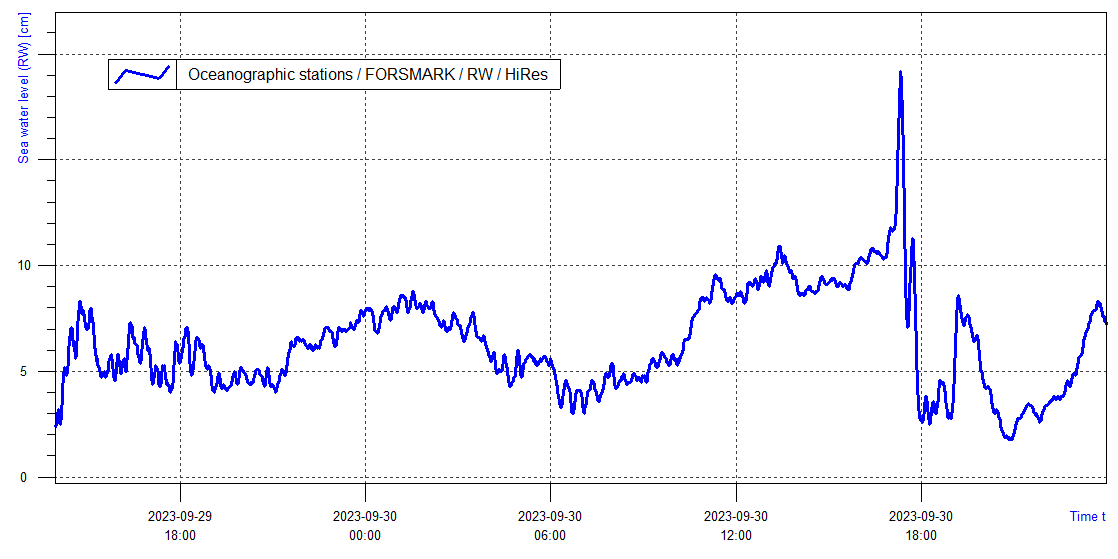Click the curve's starting point at the left edge
Screen dimensions: 1118x559
pos(56,425)
